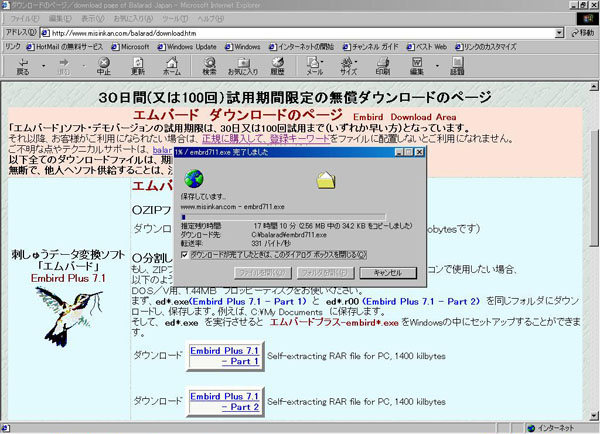Expand the Forward button history dropdown arrow

(x=84, y=66)
